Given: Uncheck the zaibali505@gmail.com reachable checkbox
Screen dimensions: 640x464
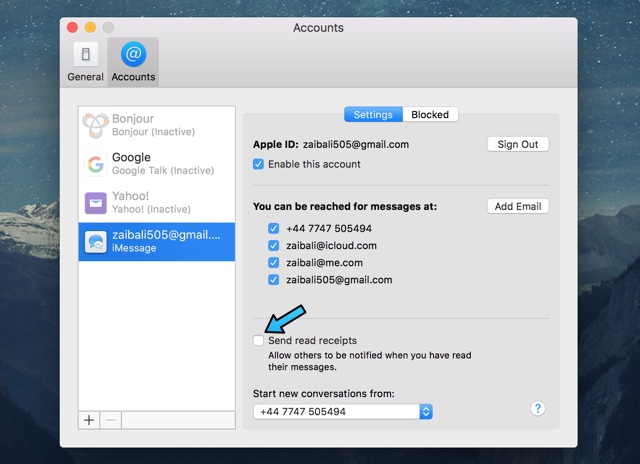Looking at the screenshot, I should (273, 280).
